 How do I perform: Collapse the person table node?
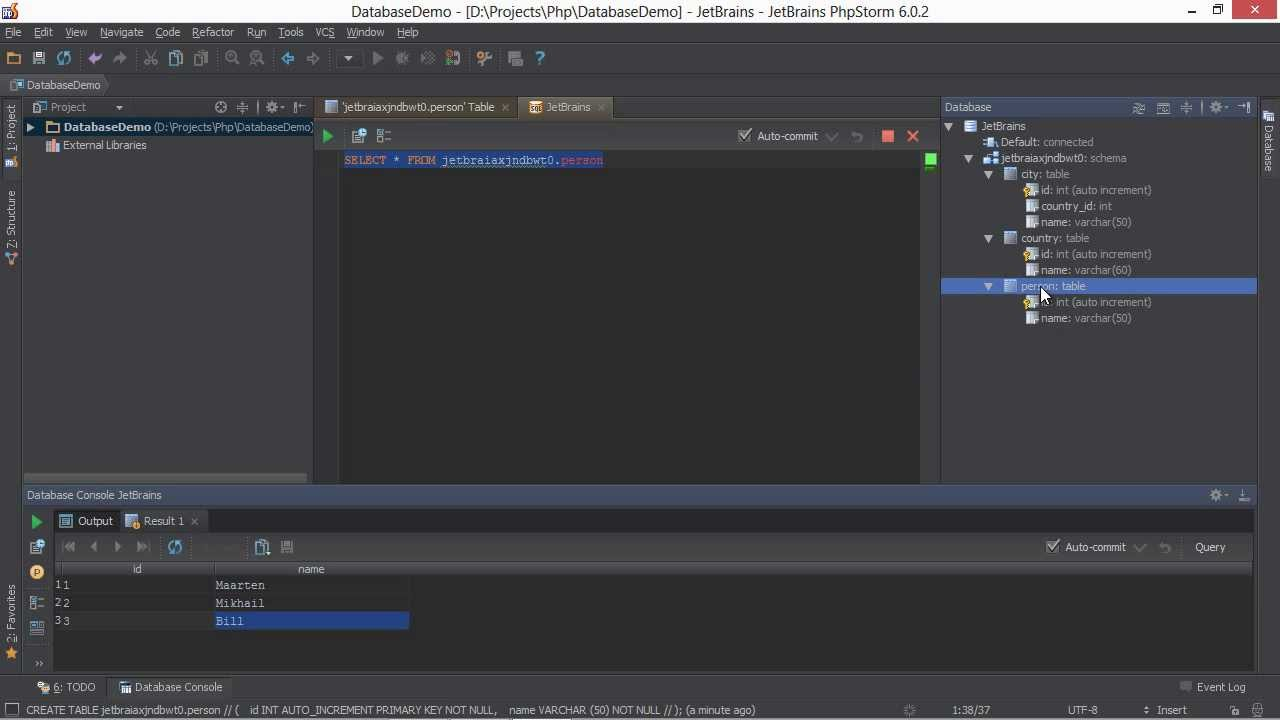pos(988,286)
